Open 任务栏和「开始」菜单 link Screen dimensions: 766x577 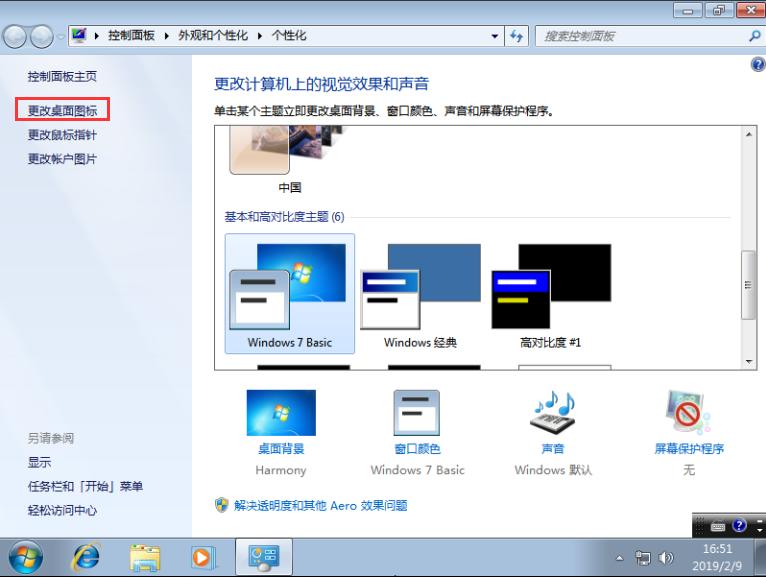(85, 486)
